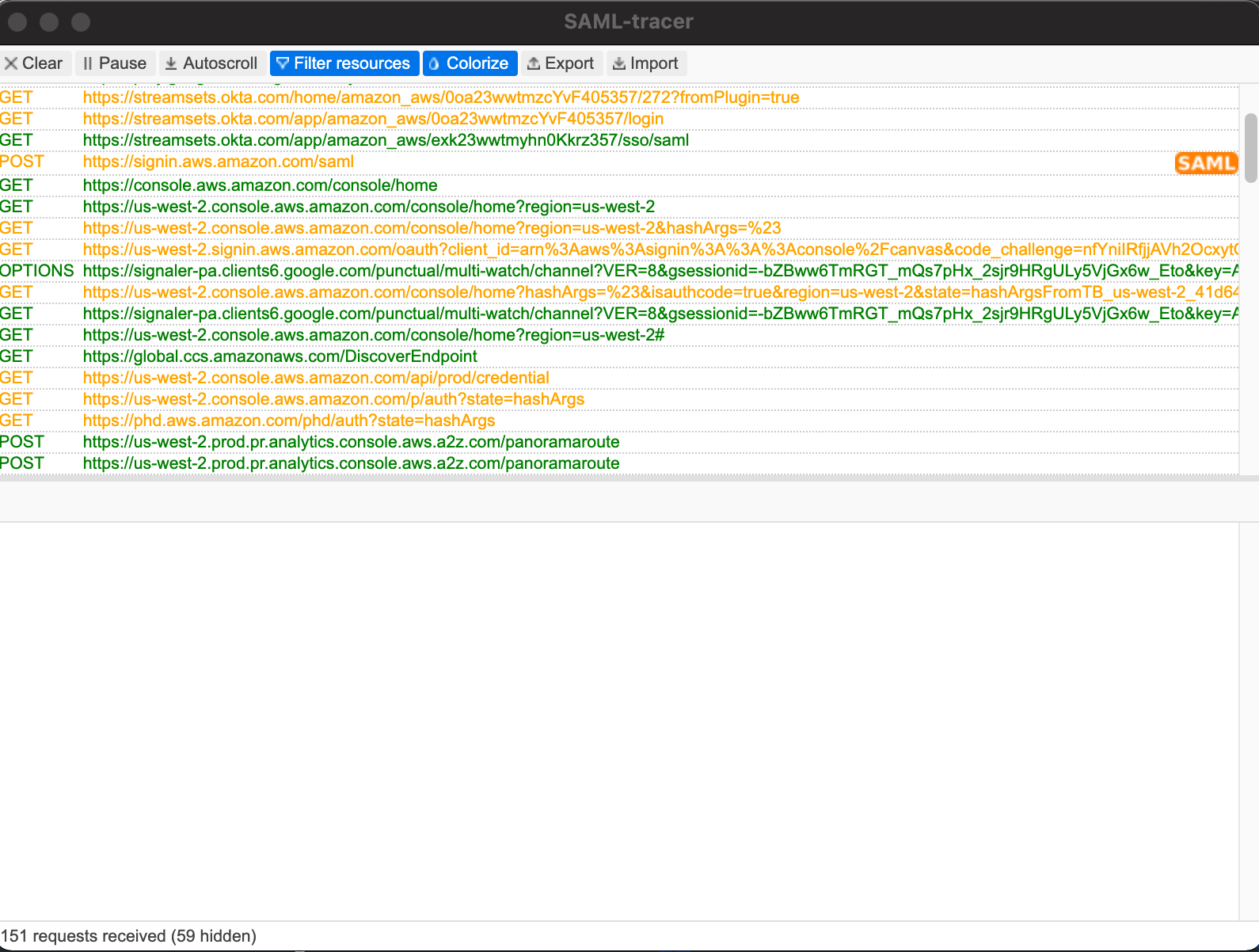Select the okta sso/saml GET request
The height and width of the screenshot is (952, 1259).
coord(619,140)
